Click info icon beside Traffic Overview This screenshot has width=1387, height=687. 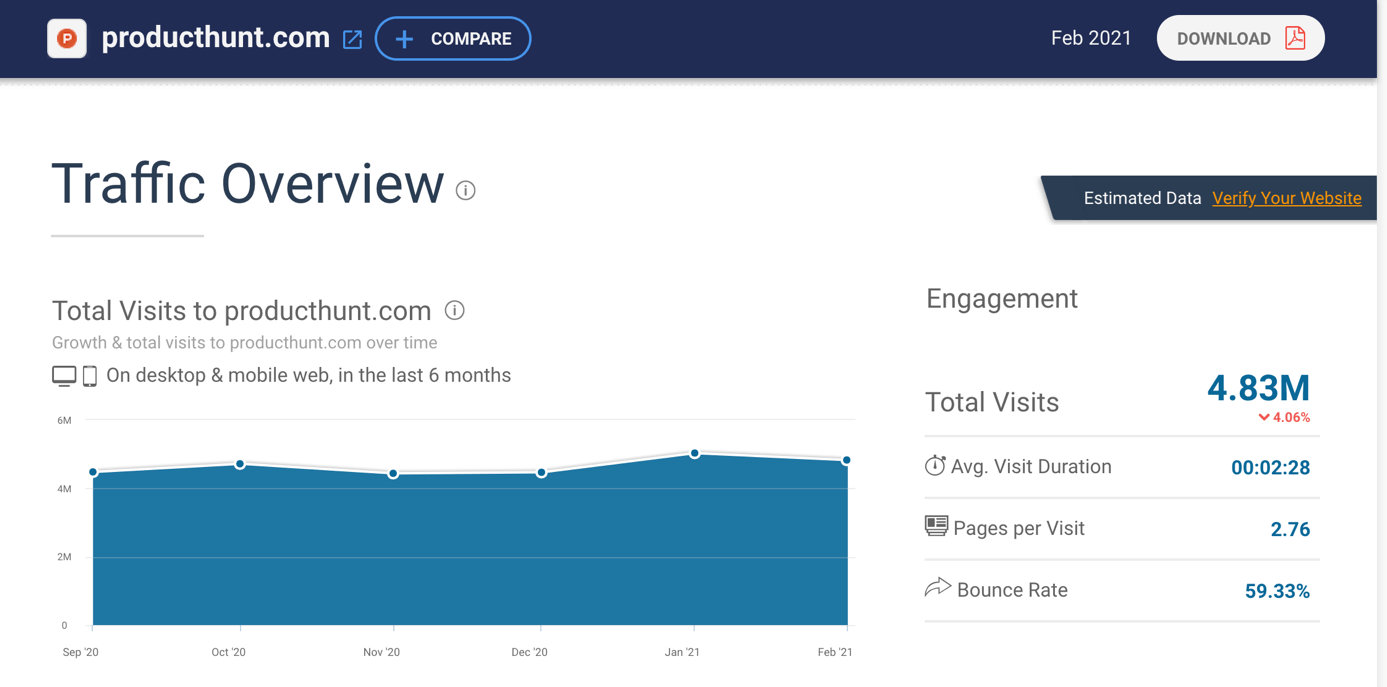[465, 190]
